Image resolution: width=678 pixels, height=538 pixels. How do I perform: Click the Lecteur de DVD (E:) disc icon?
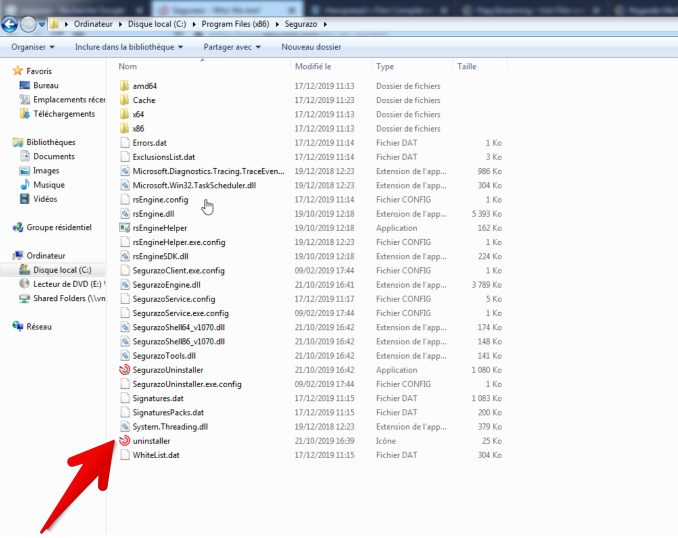(25, 284)
